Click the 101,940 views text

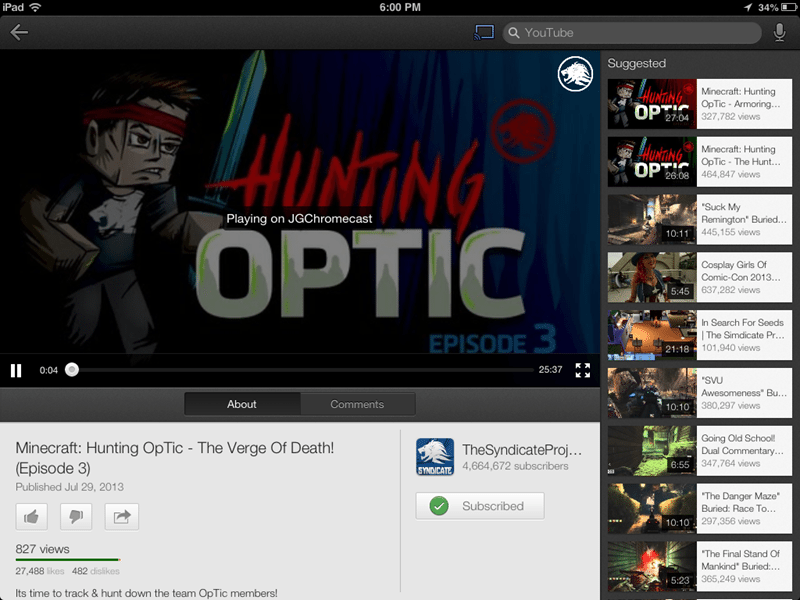731,348
